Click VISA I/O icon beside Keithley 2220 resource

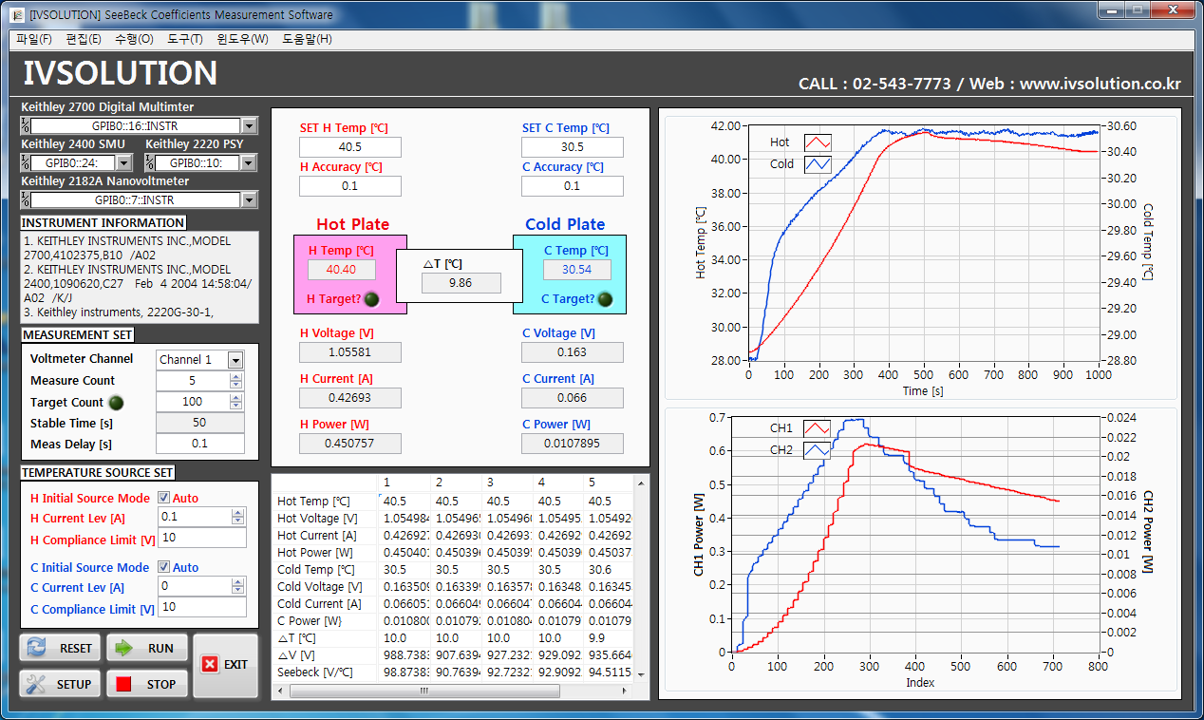(151, 163)
